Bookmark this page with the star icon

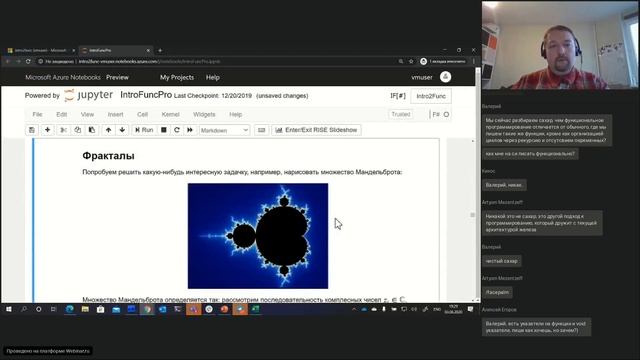(x=411, y=61)
